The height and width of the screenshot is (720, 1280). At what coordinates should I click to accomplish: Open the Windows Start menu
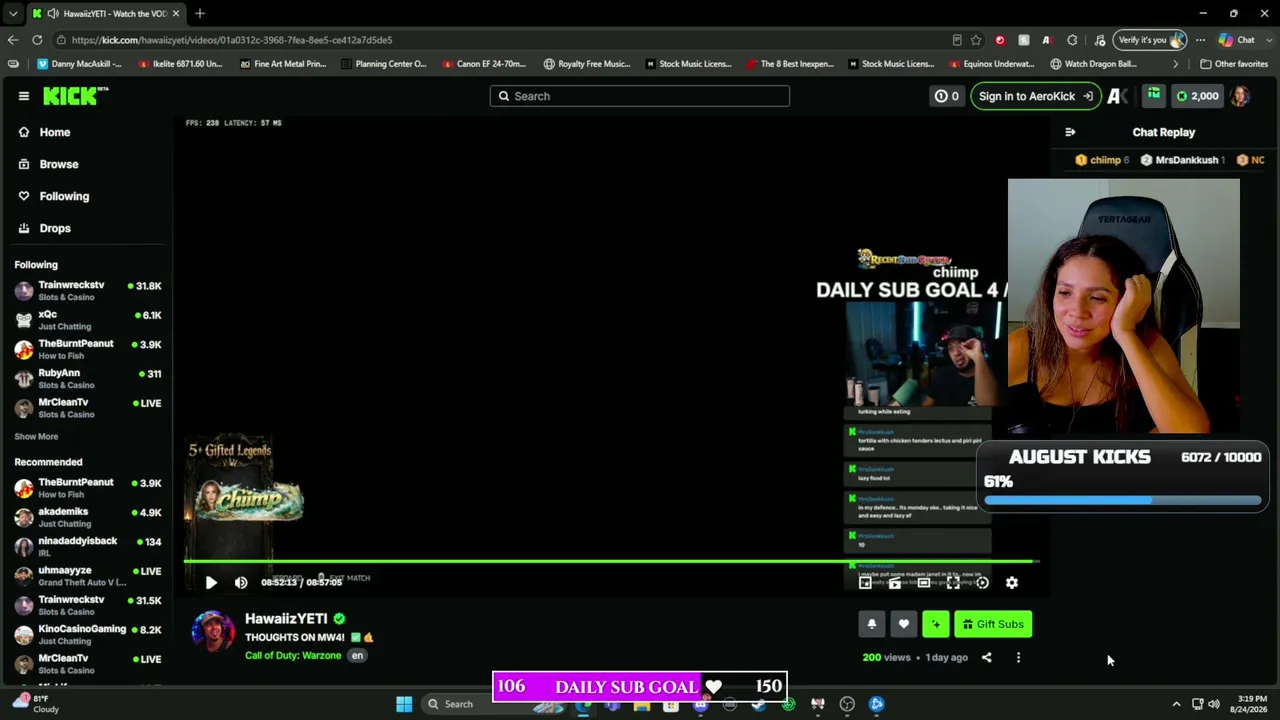click(x=404, y=704)
